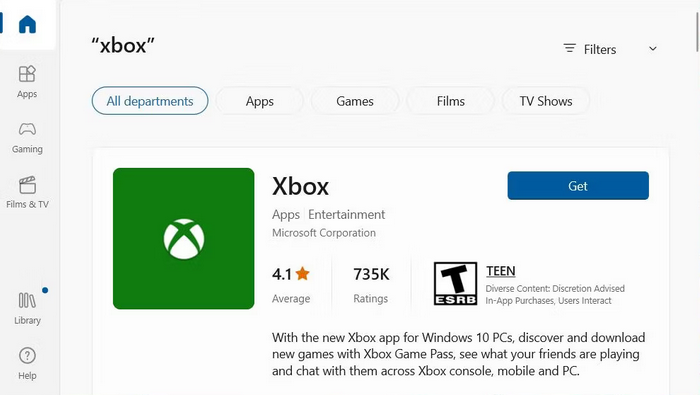Screen dimensions: 700x395
Task: Expand the Filters chevron dropdown
Action: pyautogui.click(x=653, y=49)
